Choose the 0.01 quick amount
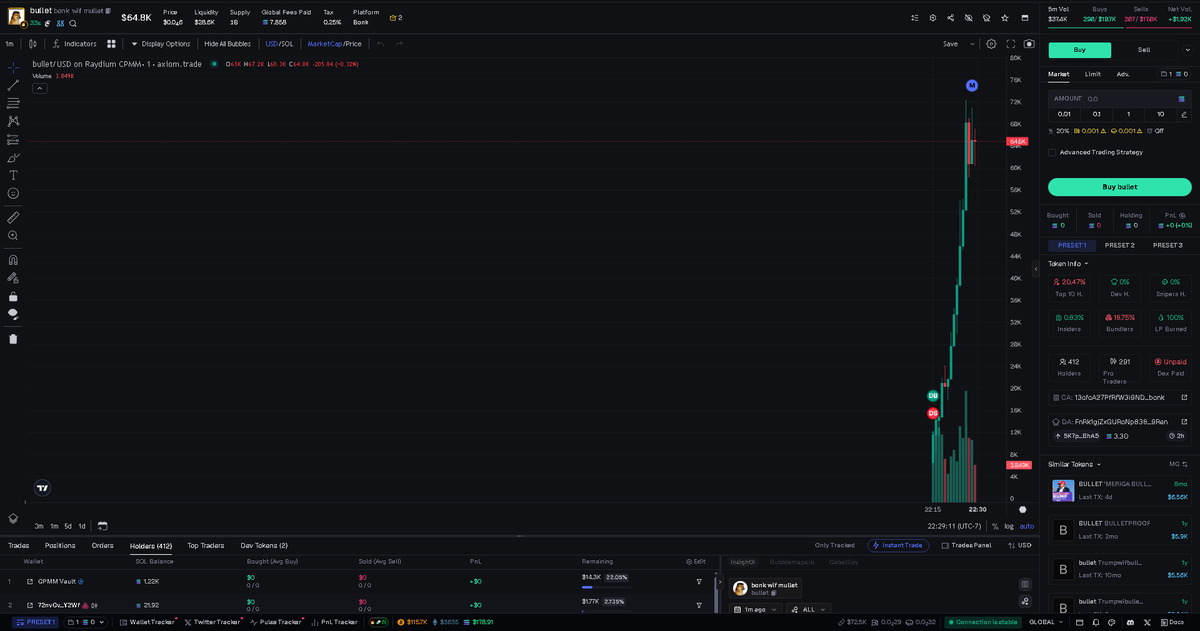Image resolution: width=1200 pixels, height=631 pixels. tap(1064, 115)
